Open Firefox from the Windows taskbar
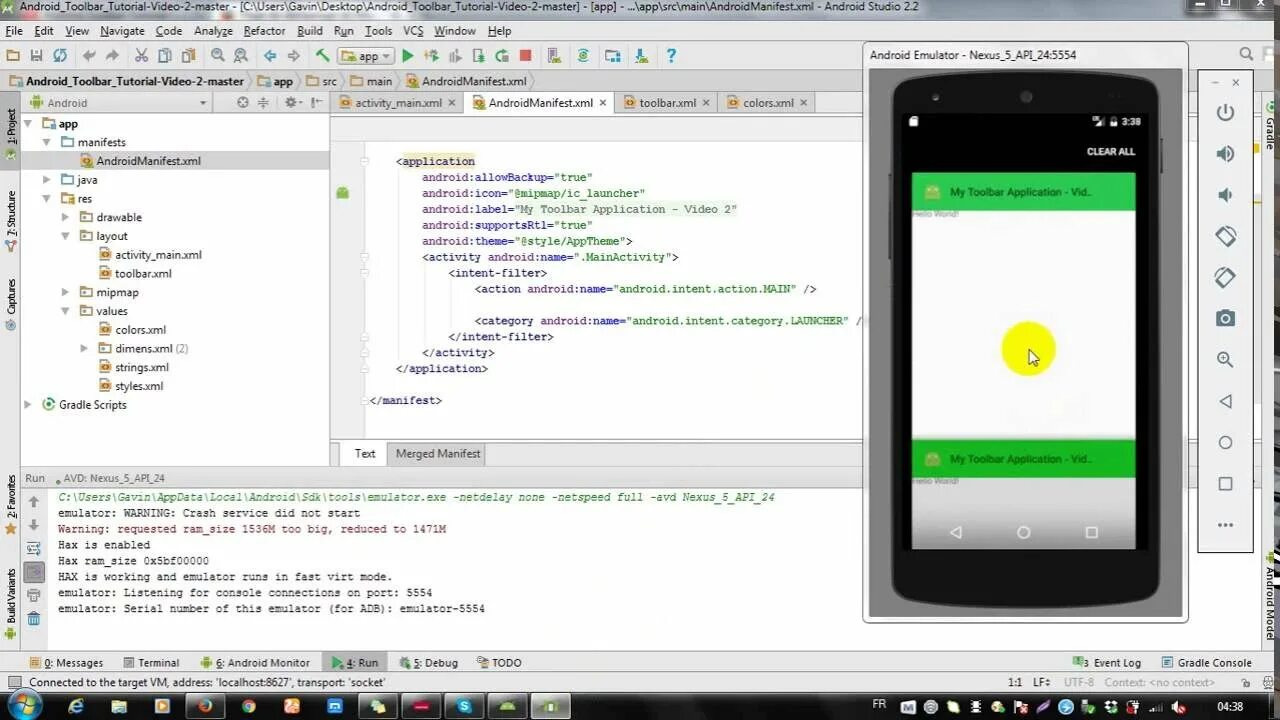This screenshot has height=720, width=1280. point(205,706)
